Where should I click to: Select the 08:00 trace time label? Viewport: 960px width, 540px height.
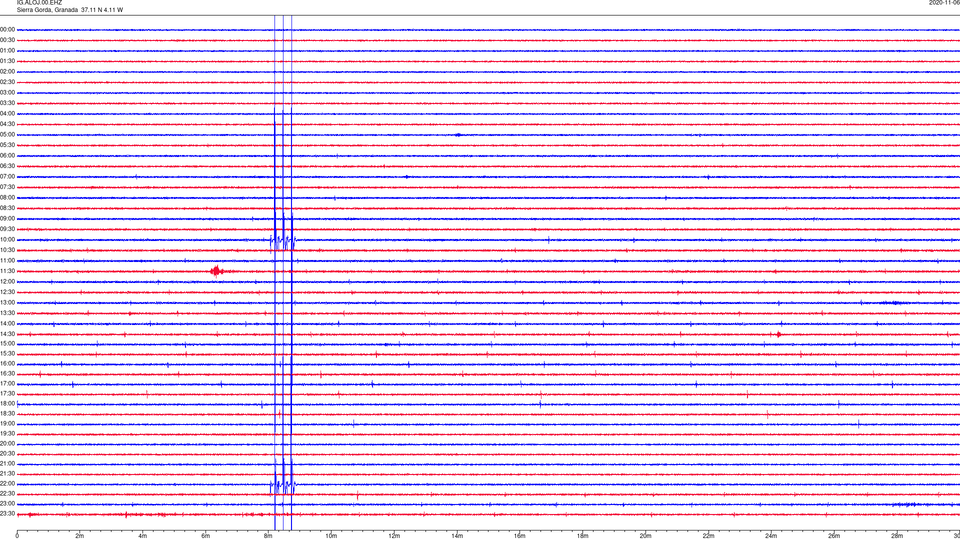[7, 198]
